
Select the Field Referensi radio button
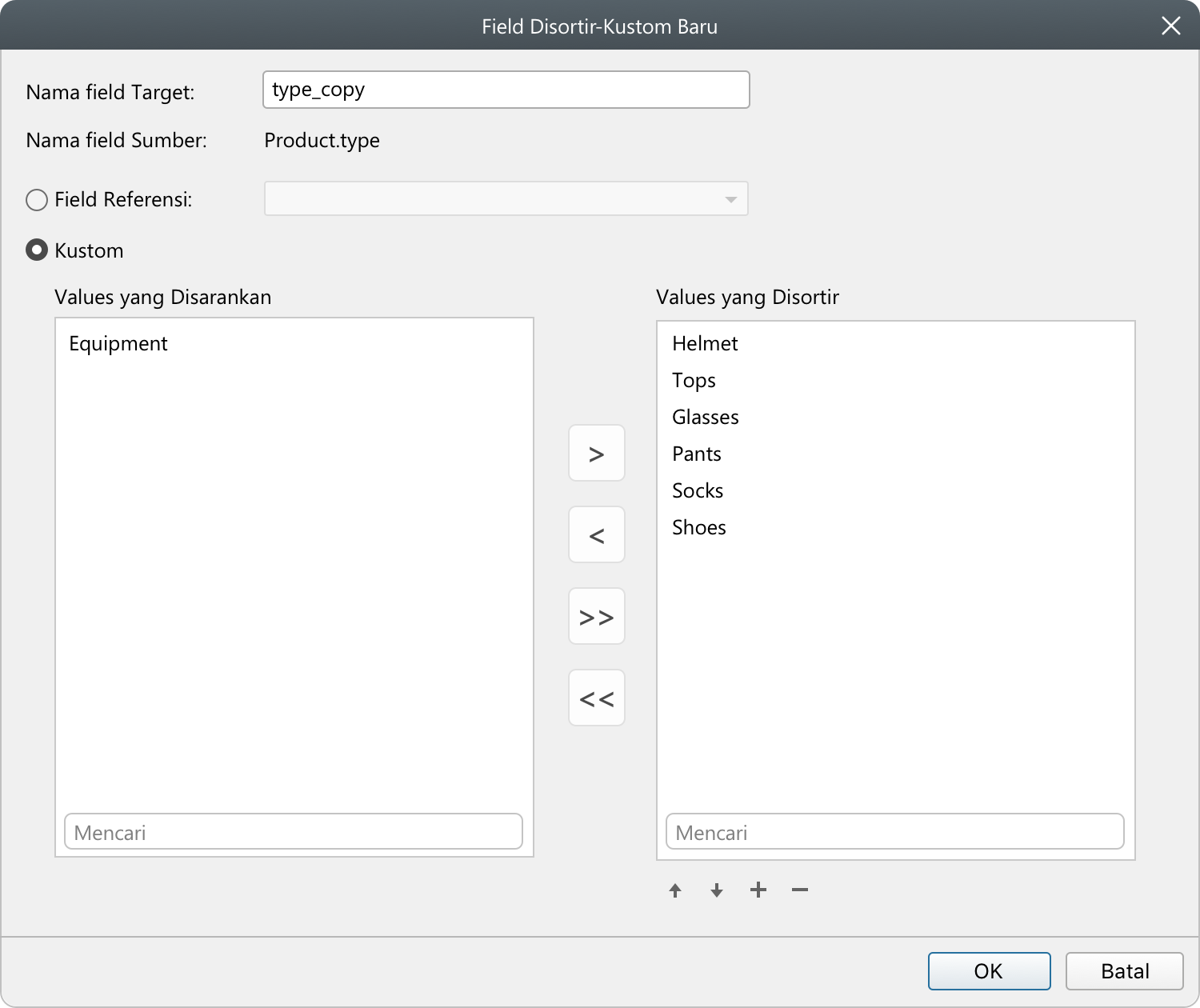pyautogui.click(x=37, y=200)
